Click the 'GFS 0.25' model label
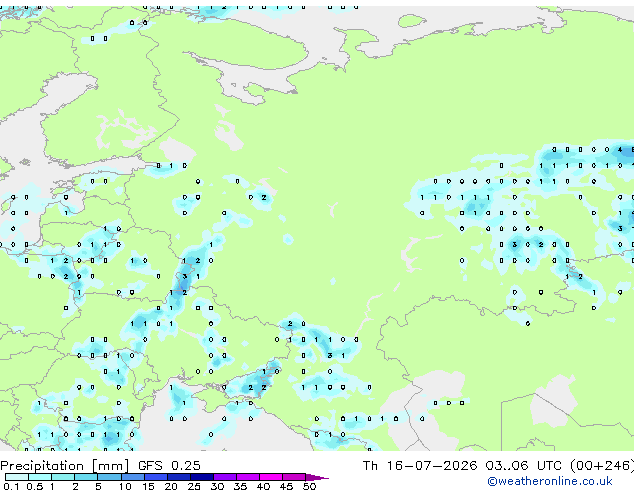634x490 pixels. pos(169,466)
